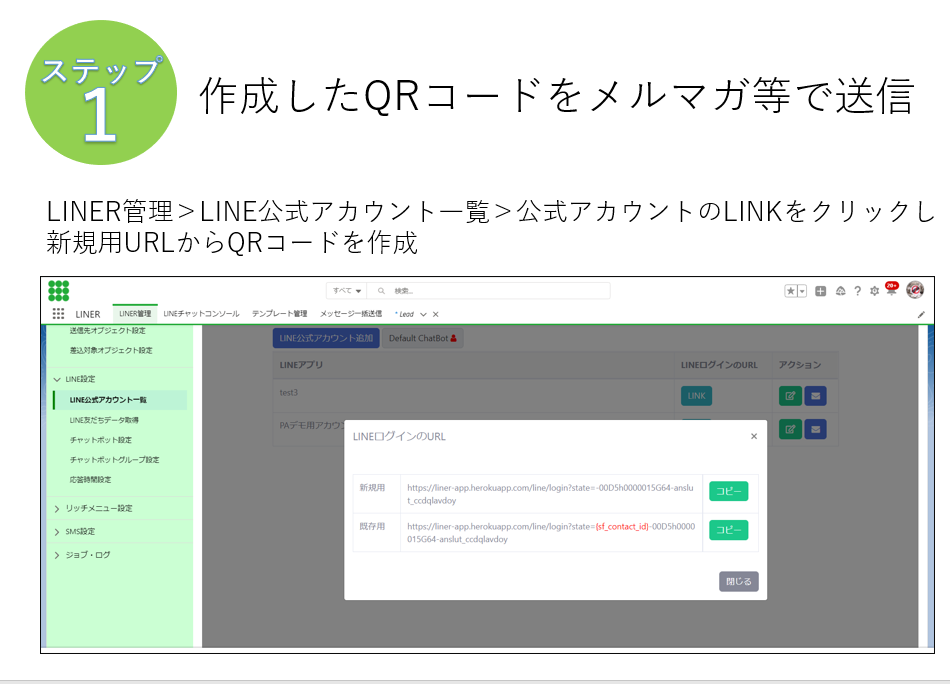Click the 検索 search input field
950x684 pixels.
tap(490, 291)
